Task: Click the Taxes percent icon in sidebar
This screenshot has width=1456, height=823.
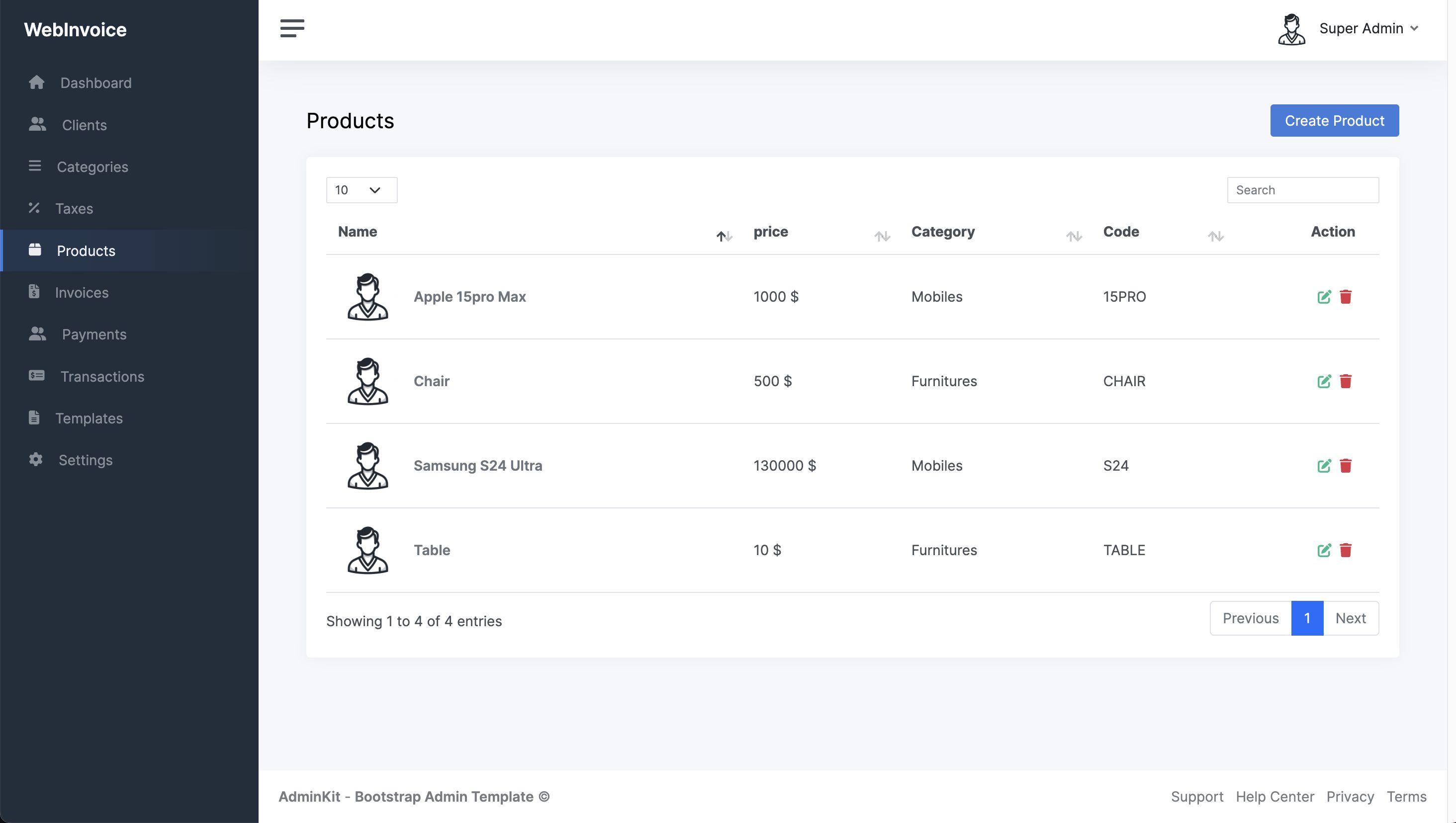Action: [x=34, y=208]
